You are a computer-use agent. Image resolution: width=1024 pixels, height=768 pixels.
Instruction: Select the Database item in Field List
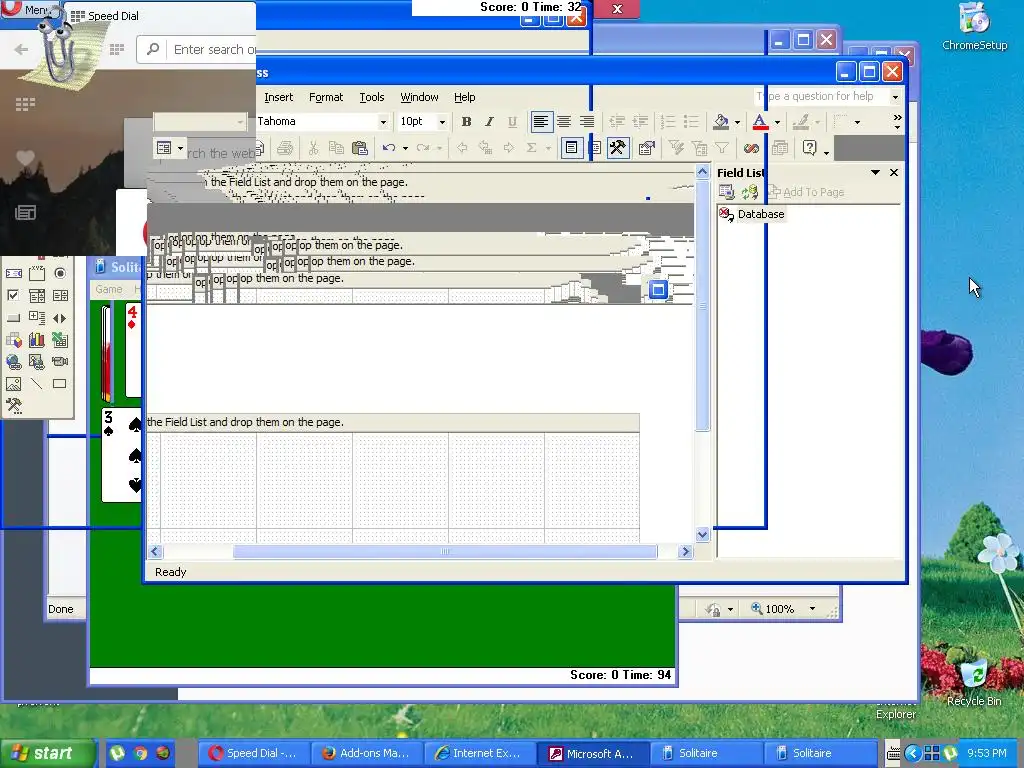tap(752, 214)
